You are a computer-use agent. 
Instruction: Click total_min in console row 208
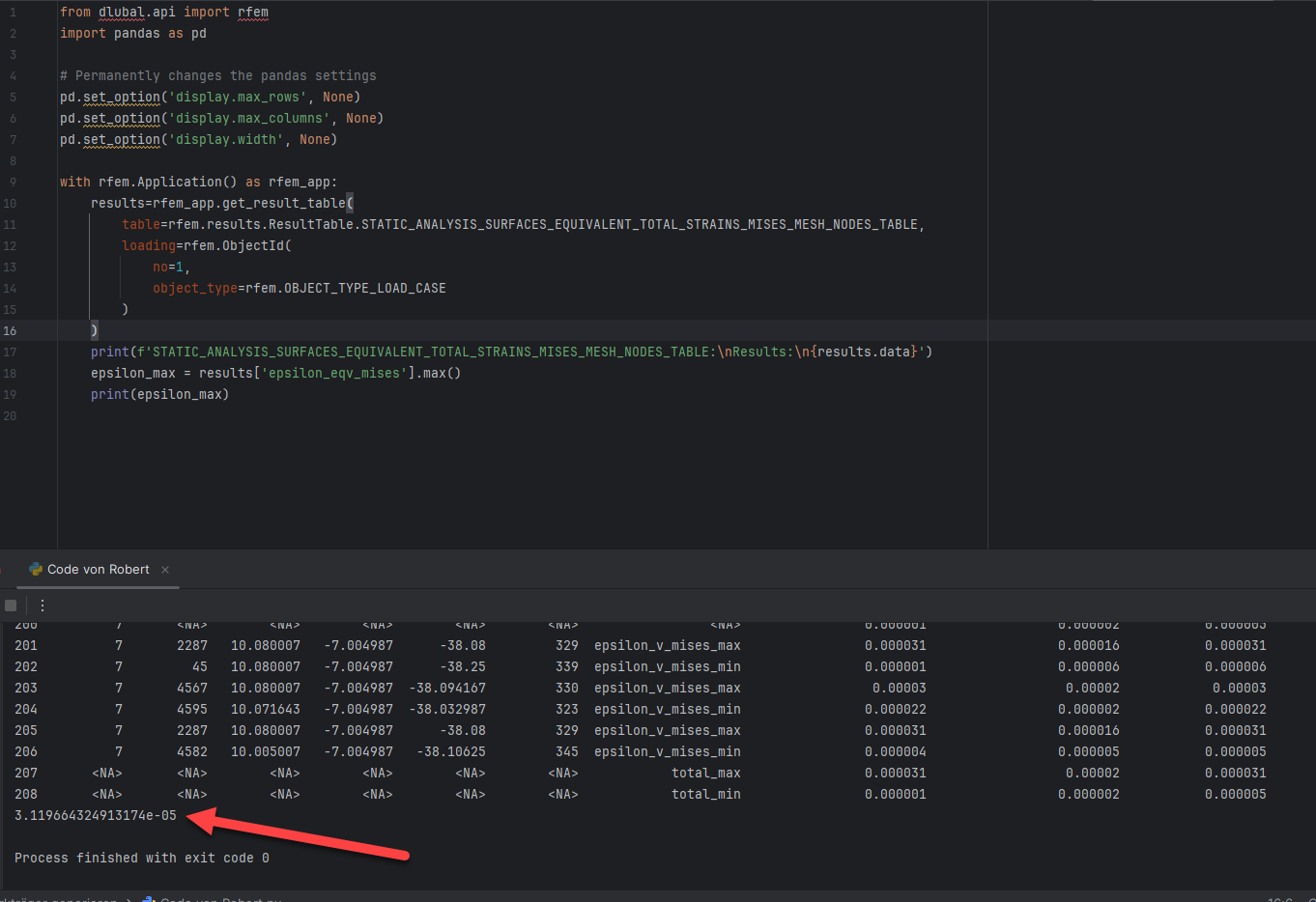[x=705, y=795]
